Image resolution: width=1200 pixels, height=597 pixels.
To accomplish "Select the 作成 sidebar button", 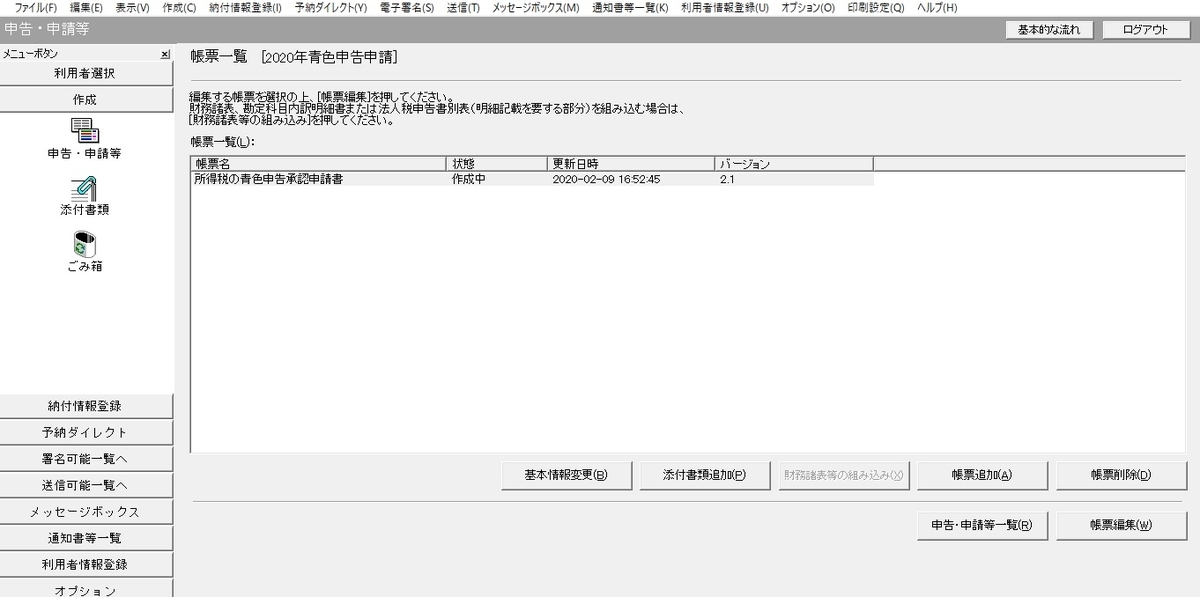I will point(85,100).
